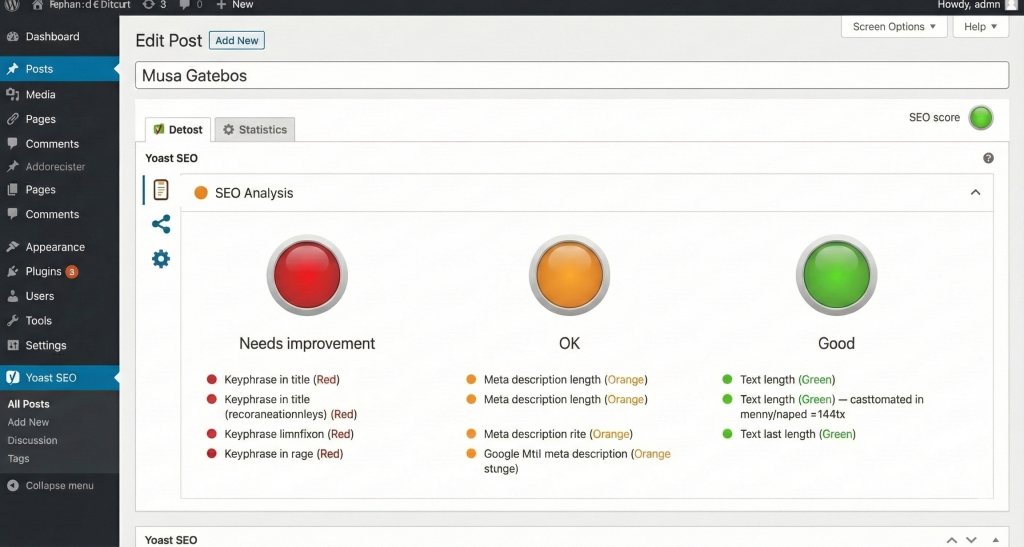Click the green SEO score indicator
1024x547 pixels.
coord(980,117)
